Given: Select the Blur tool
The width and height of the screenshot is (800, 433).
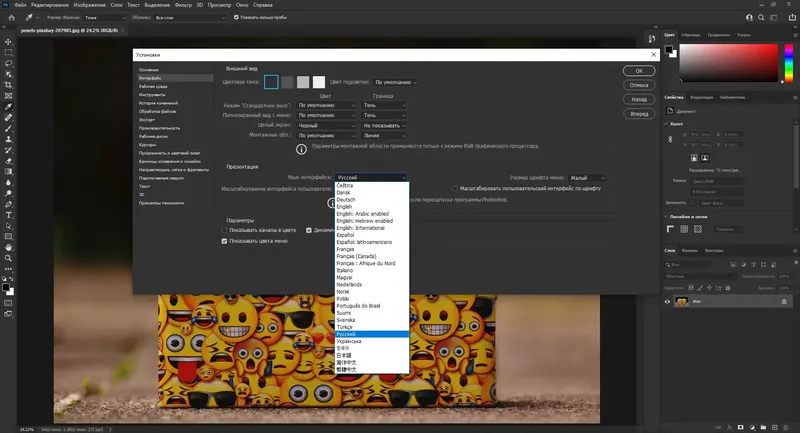Looking at the screenshot, I should (8, 182).
